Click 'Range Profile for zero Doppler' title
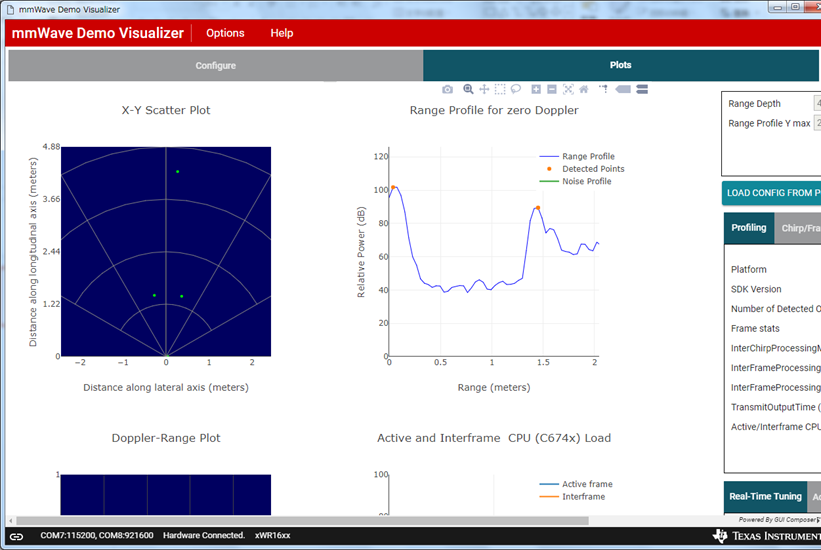 point(494,110)
